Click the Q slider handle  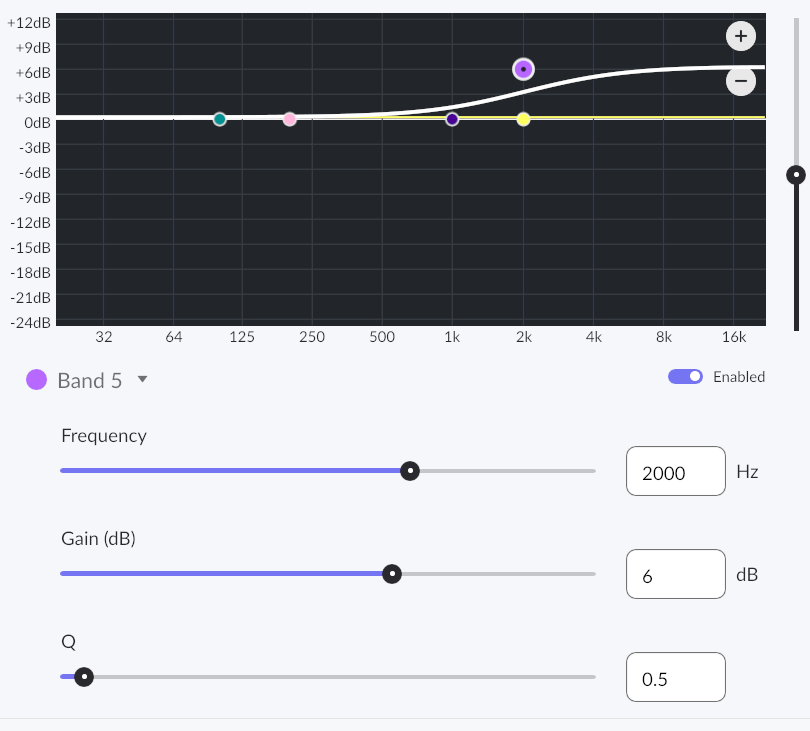pos(84,677)
